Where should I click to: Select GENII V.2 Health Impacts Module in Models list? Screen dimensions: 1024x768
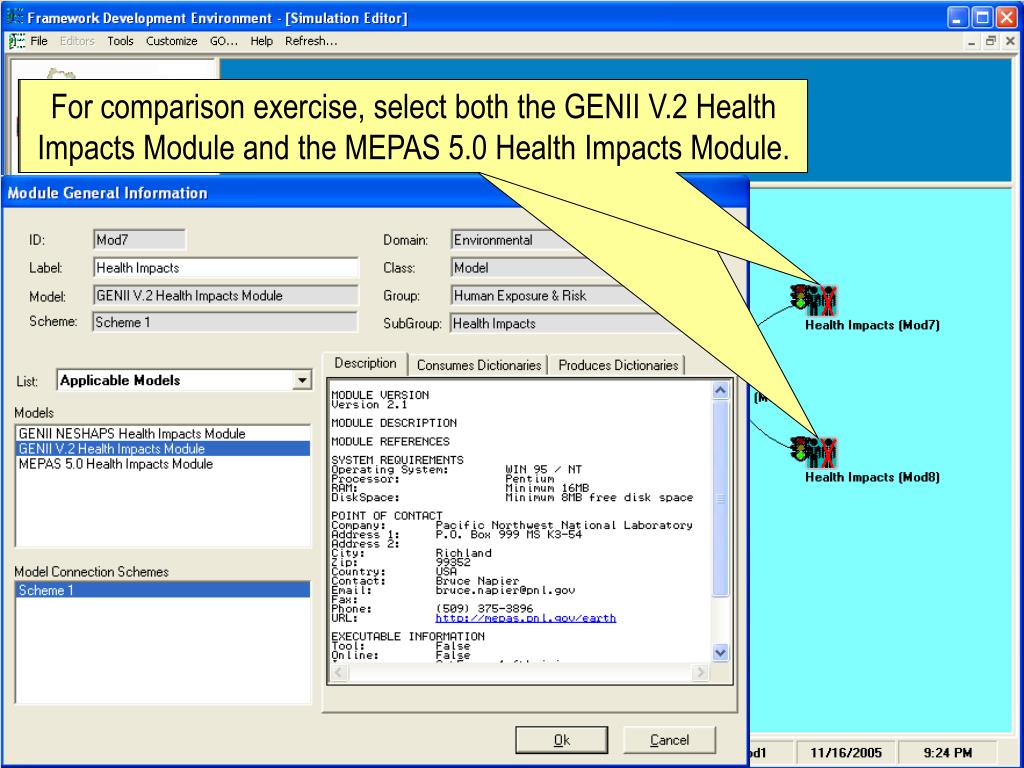click(x=163, y=449)
